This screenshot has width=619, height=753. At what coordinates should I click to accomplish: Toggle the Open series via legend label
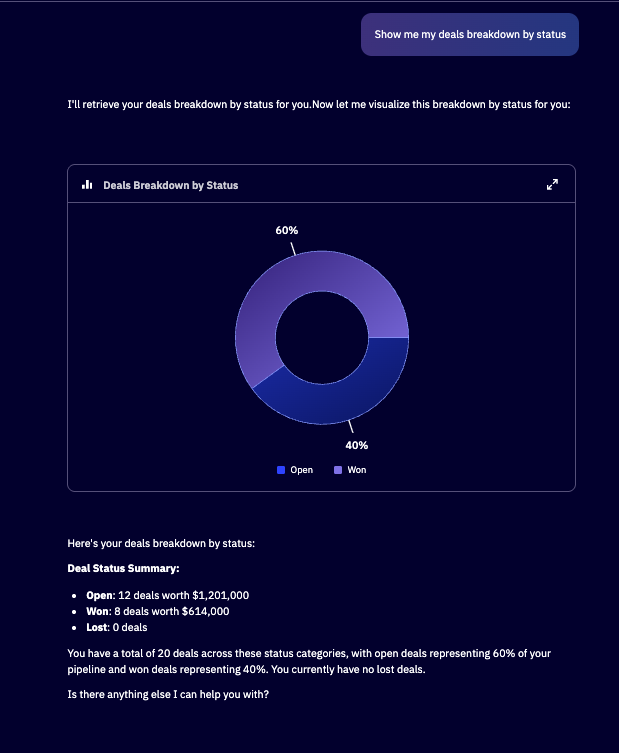point(301,470)
